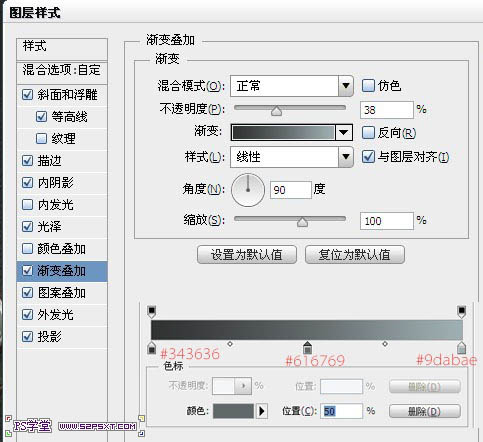Open the color arrow next to 颜色 swatch
This screenshot has width=483, height=442.
tap(262, 411)
